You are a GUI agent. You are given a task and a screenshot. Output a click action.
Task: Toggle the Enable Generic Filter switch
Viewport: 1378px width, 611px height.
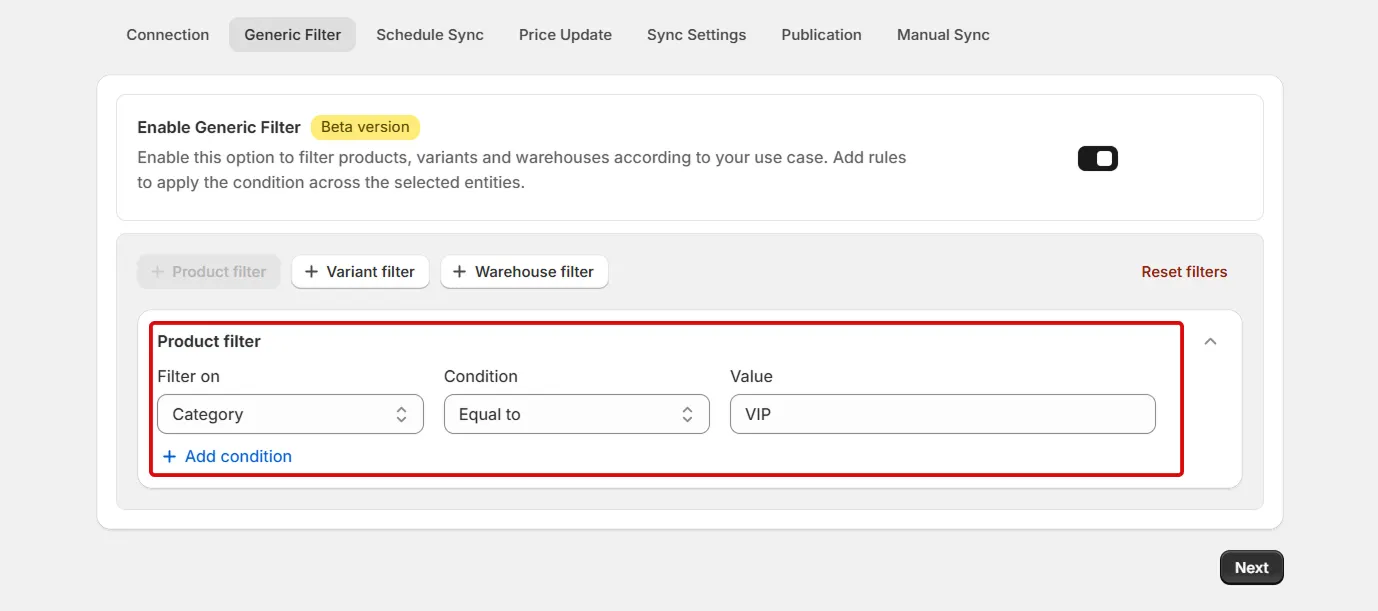point(1097,159)
